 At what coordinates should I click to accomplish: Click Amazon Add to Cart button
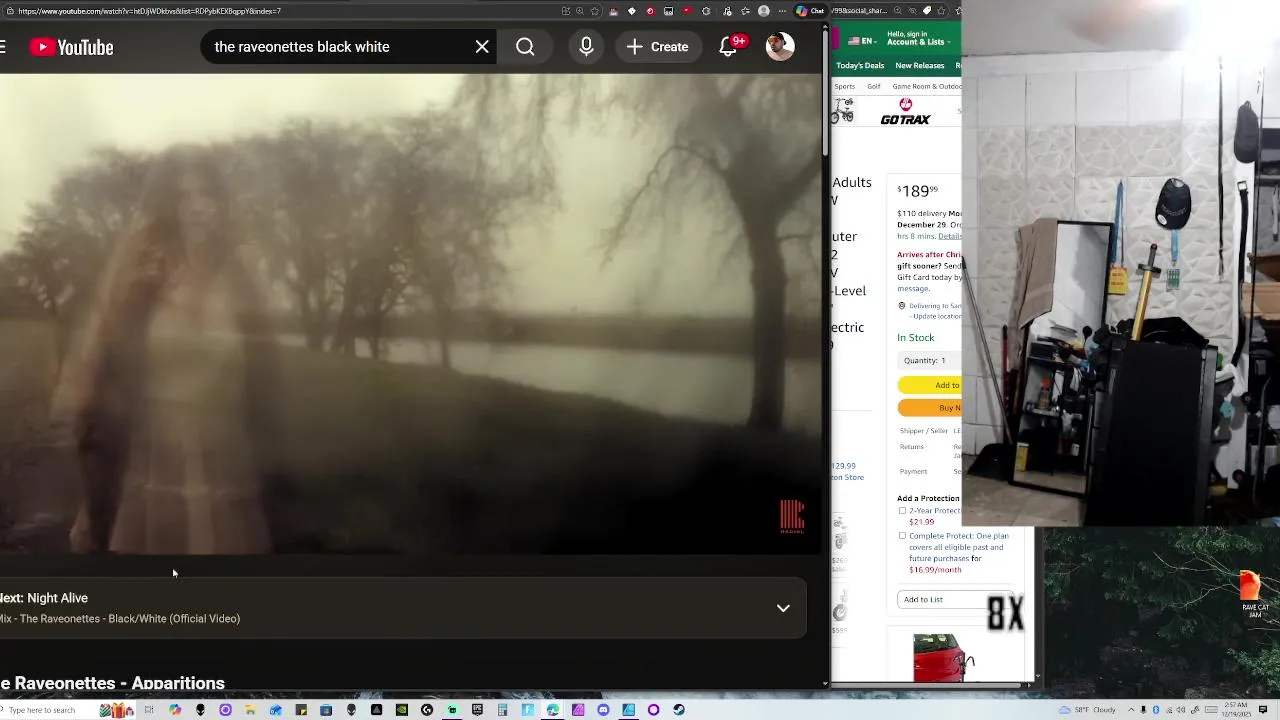pos(930,385)
